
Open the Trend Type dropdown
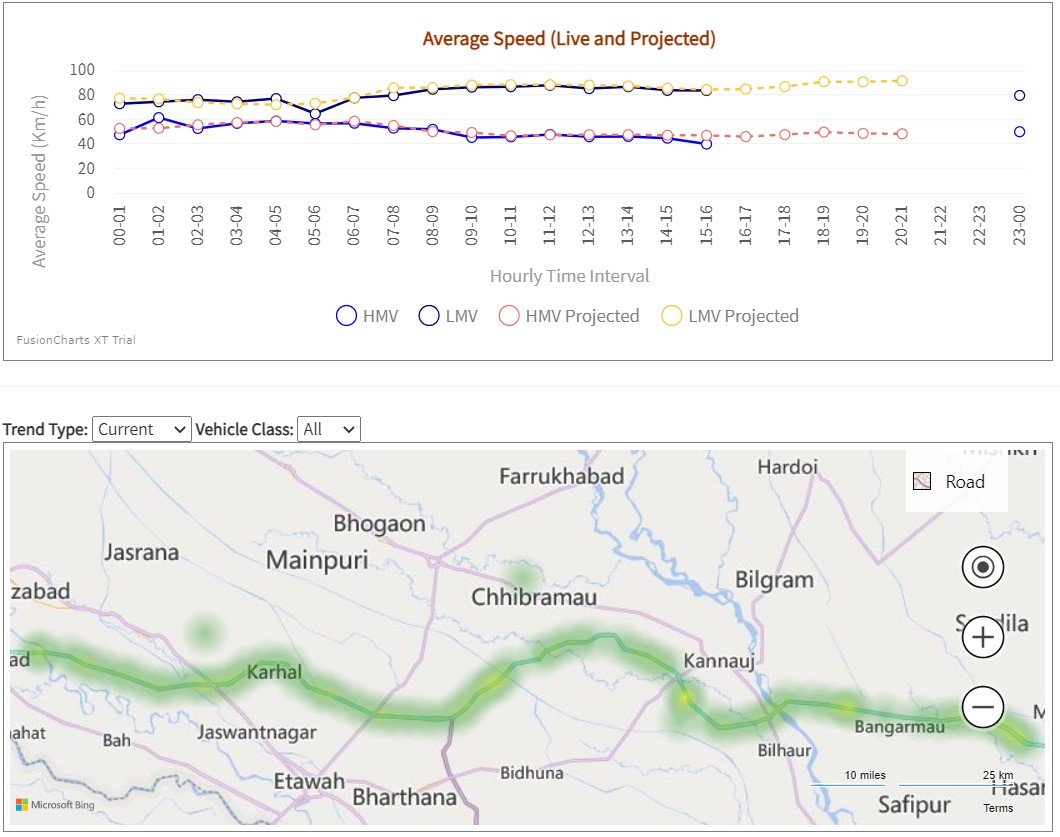pyautogui.click(x=141, y=429)
